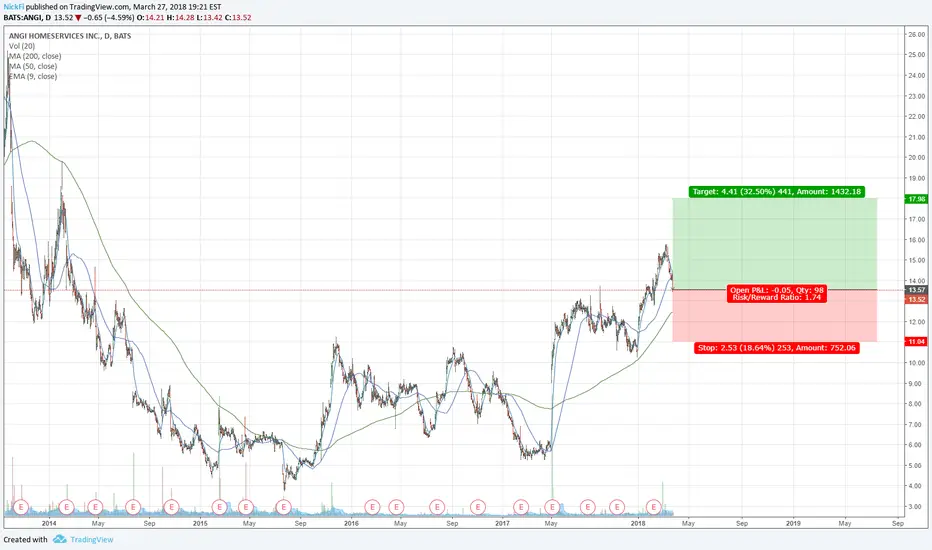Click the TradingView cloud logo icon
Viewport: 932px width, 550px height.
(x=59, y=539)
